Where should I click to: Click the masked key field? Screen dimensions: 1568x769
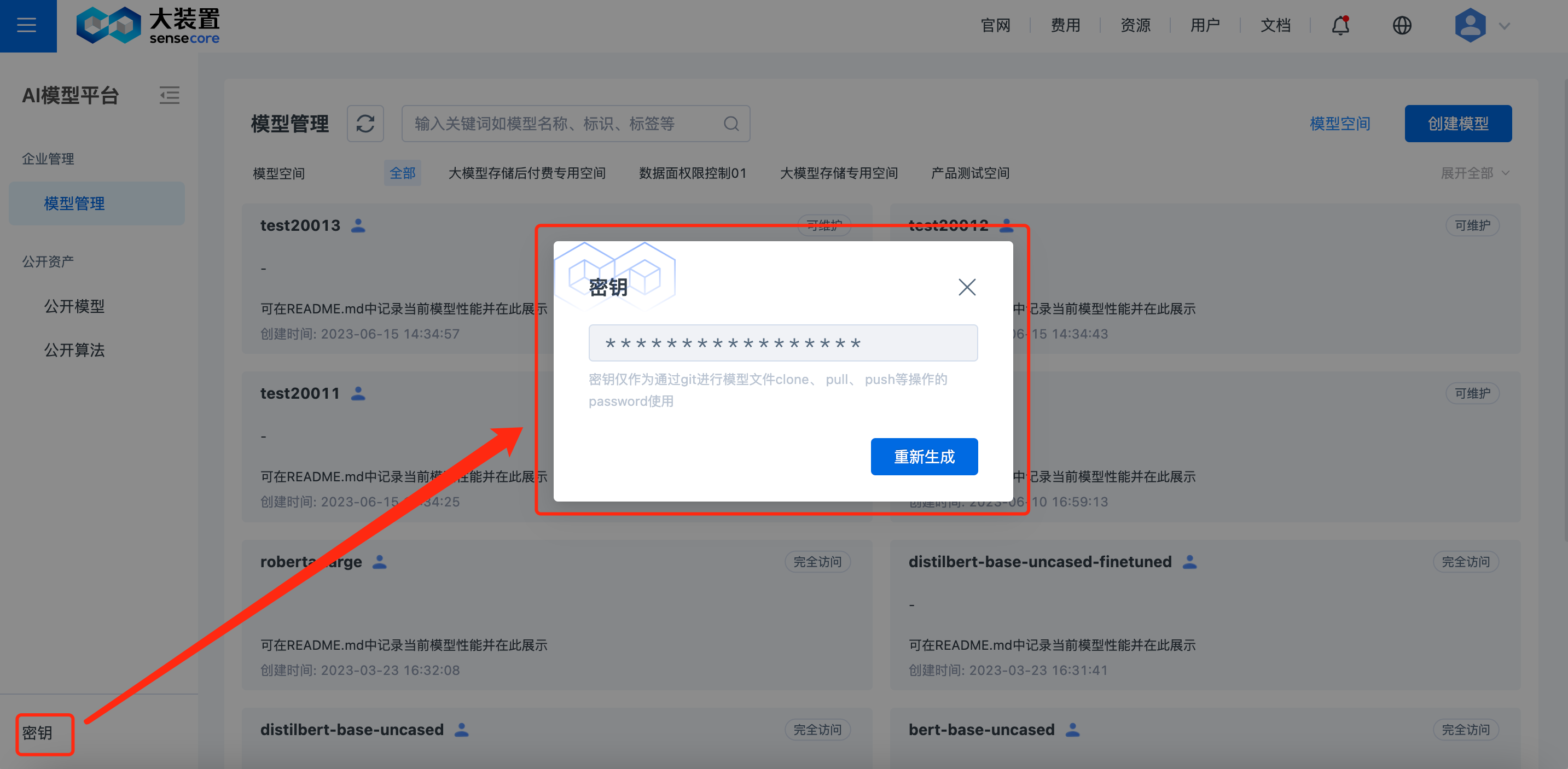783,343
